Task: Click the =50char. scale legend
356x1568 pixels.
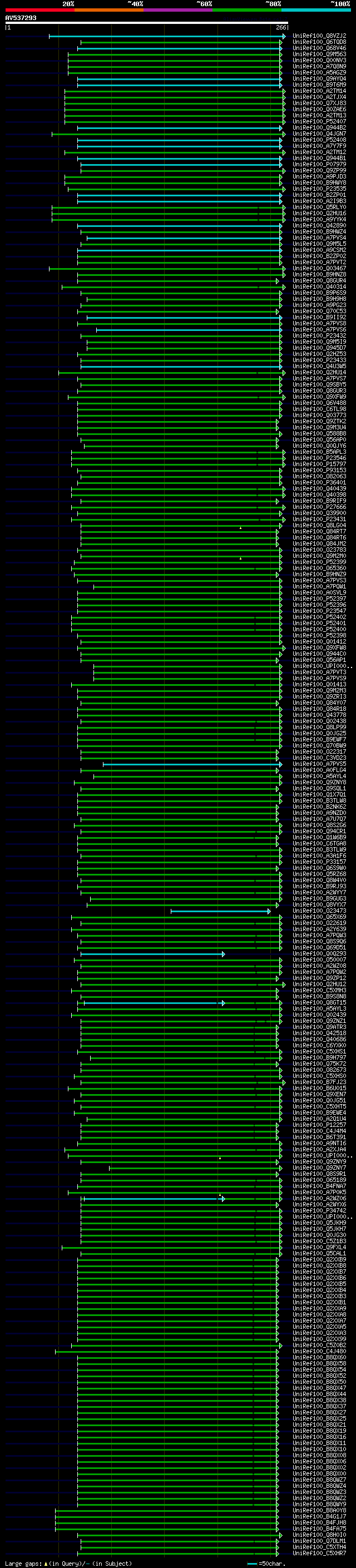Action: pos(266,1564)
